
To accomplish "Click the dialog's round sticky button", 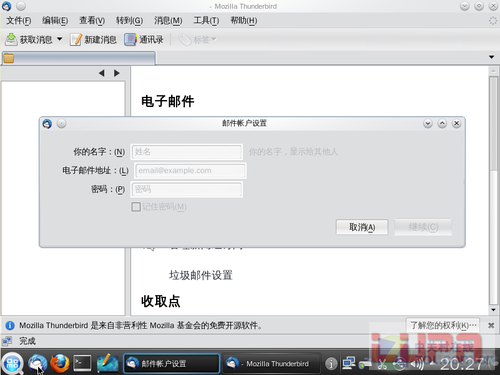I will tap(61, 124).
